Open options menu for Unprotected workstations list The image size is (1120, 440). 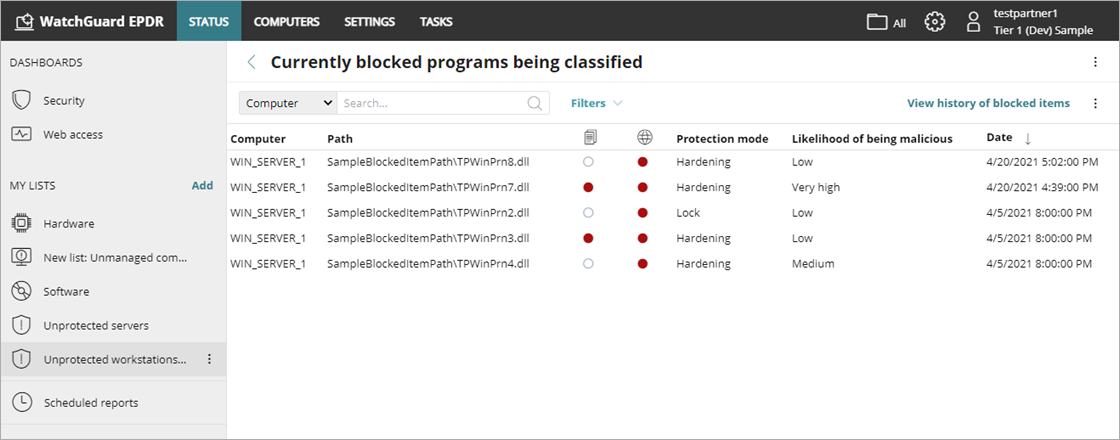[x=209, y=359]
